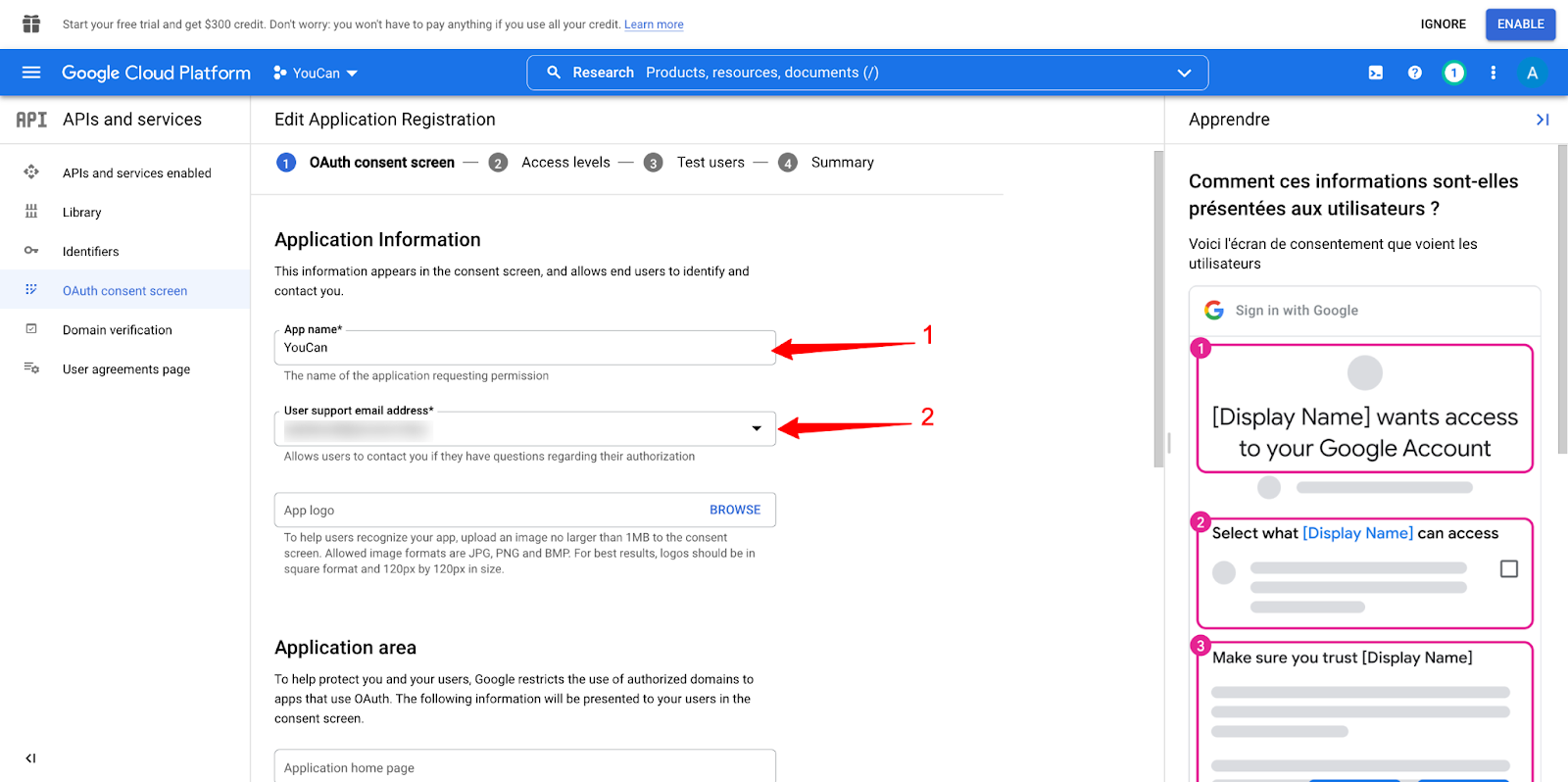Activate the Cloud Shell icon
The height and width of the screenshot is (782, 1568).
pyautogui.click(x=1376, y=73)
